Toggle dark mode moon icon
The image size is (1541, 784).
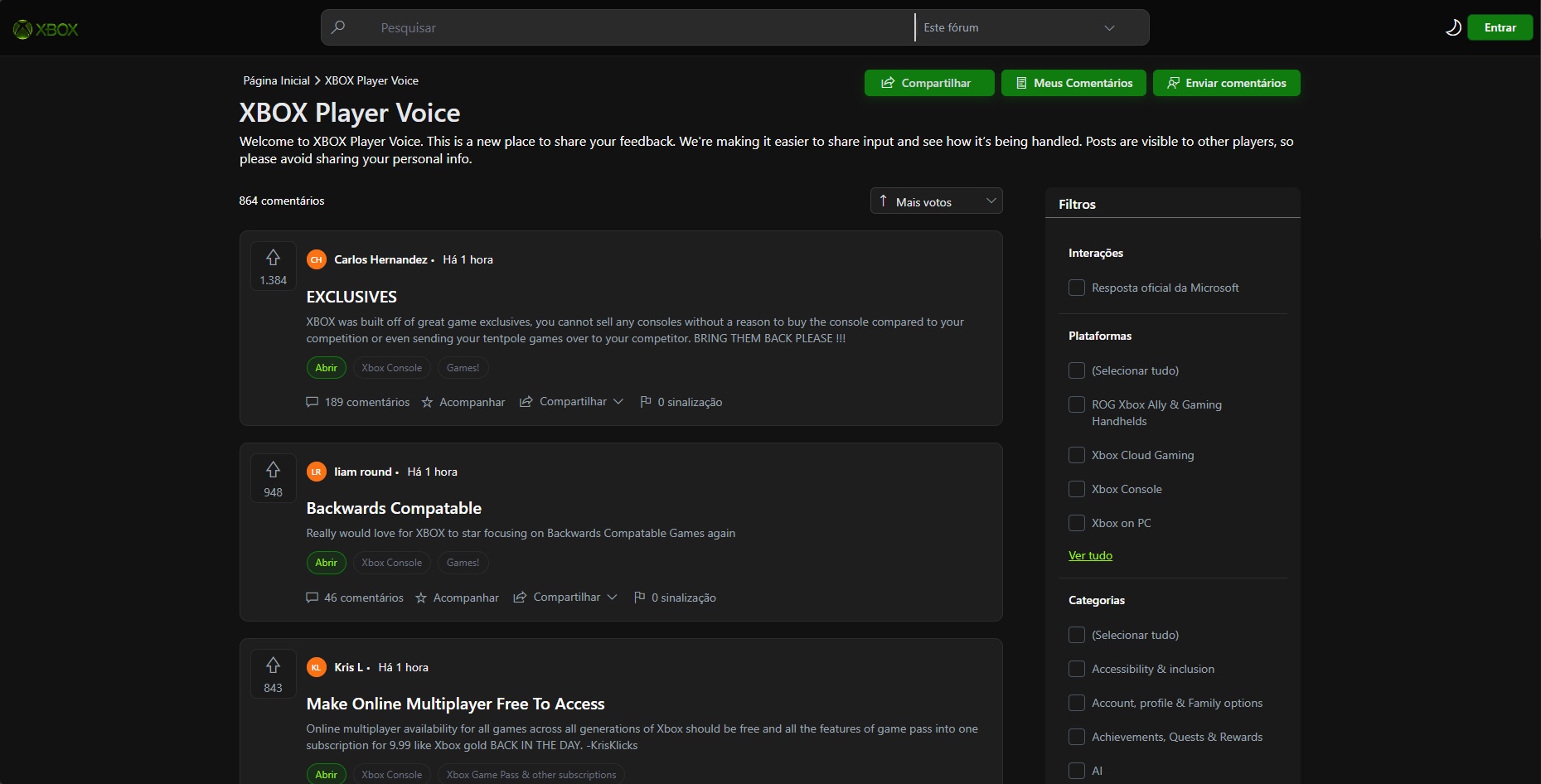pos(1452,27)
